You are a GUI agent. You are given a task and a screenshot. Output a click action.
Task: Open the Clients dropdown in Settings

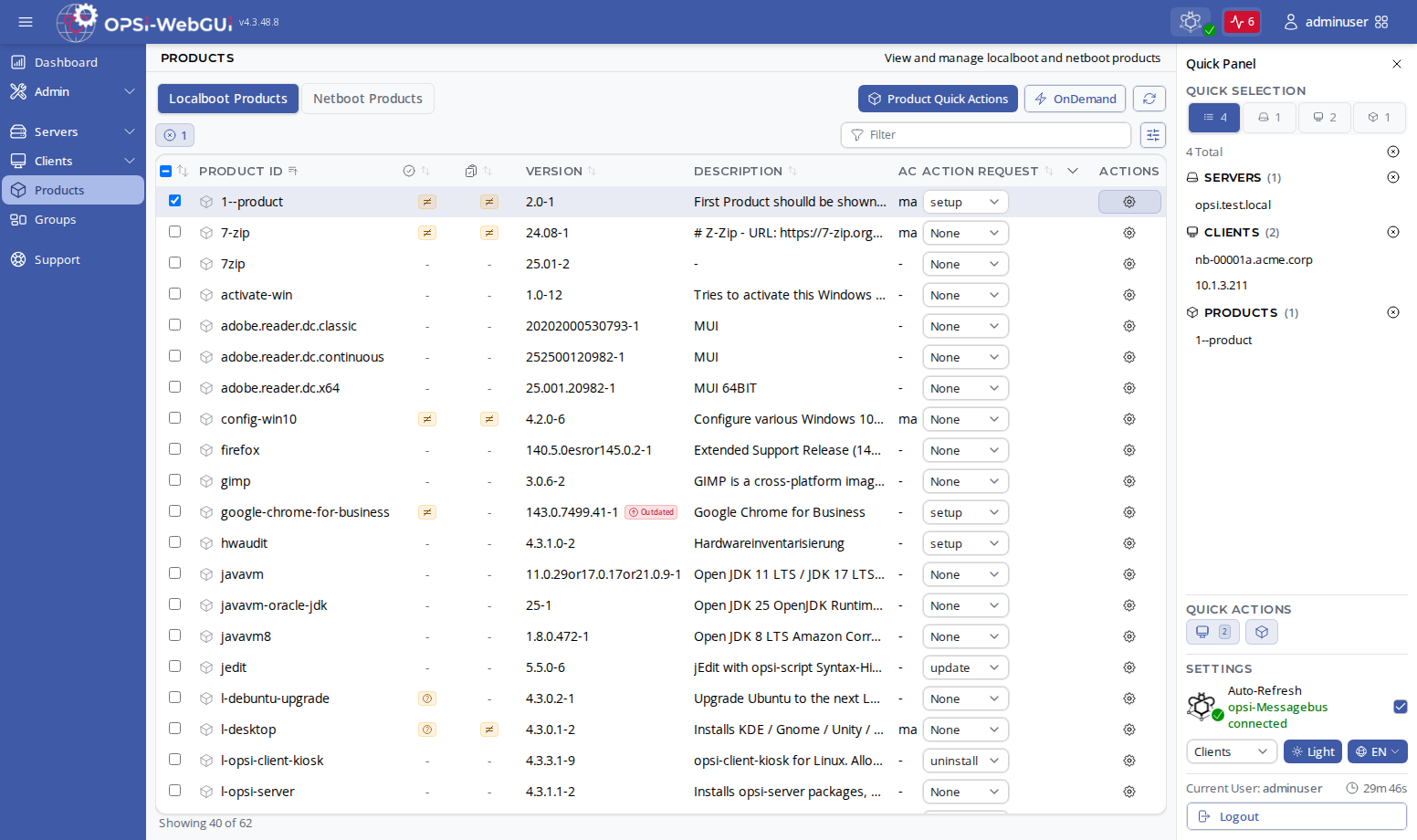[x=1231, y=751]
